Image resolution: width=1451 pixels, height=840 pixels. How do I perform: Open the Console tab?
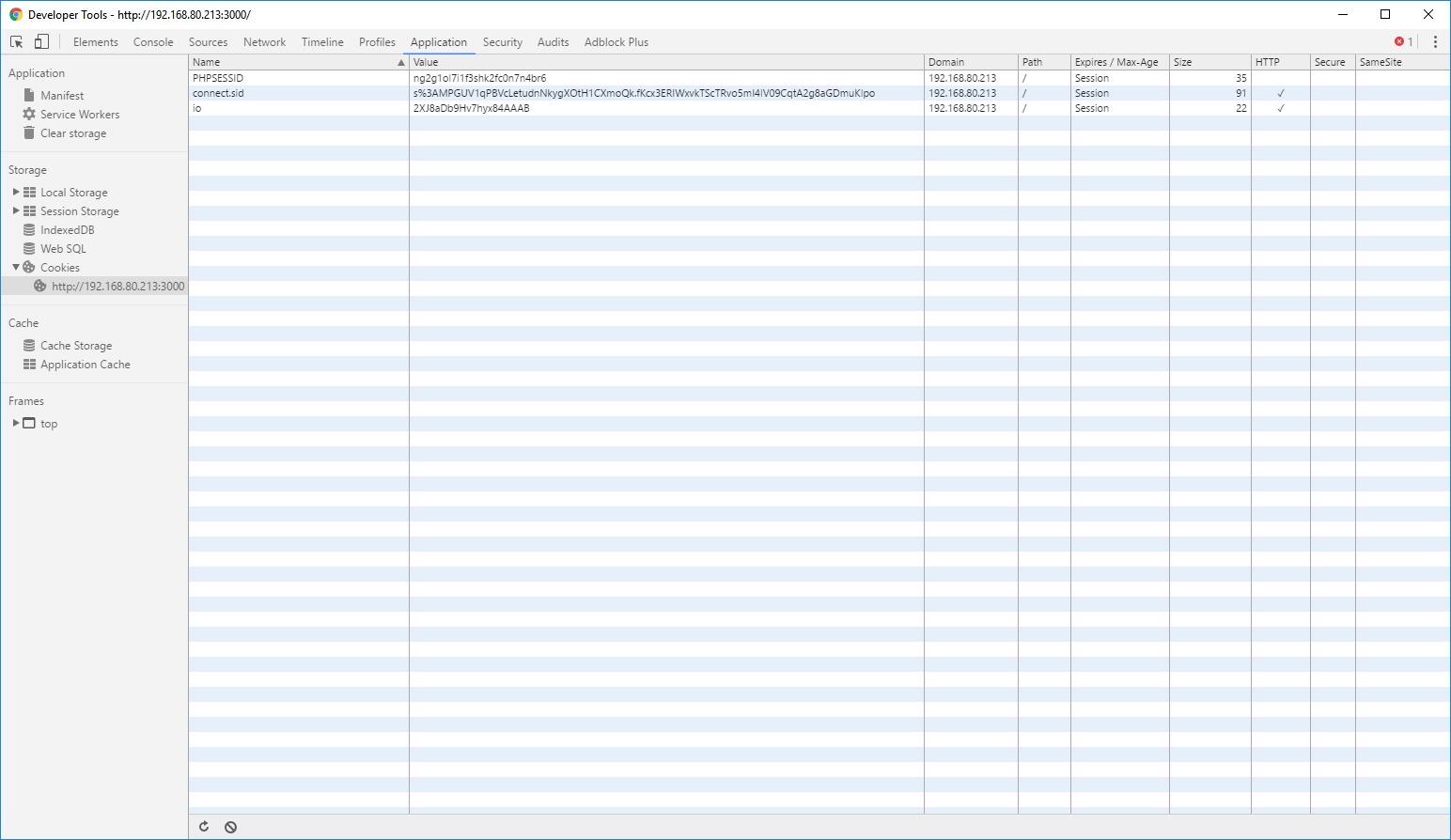pos(153,42)
